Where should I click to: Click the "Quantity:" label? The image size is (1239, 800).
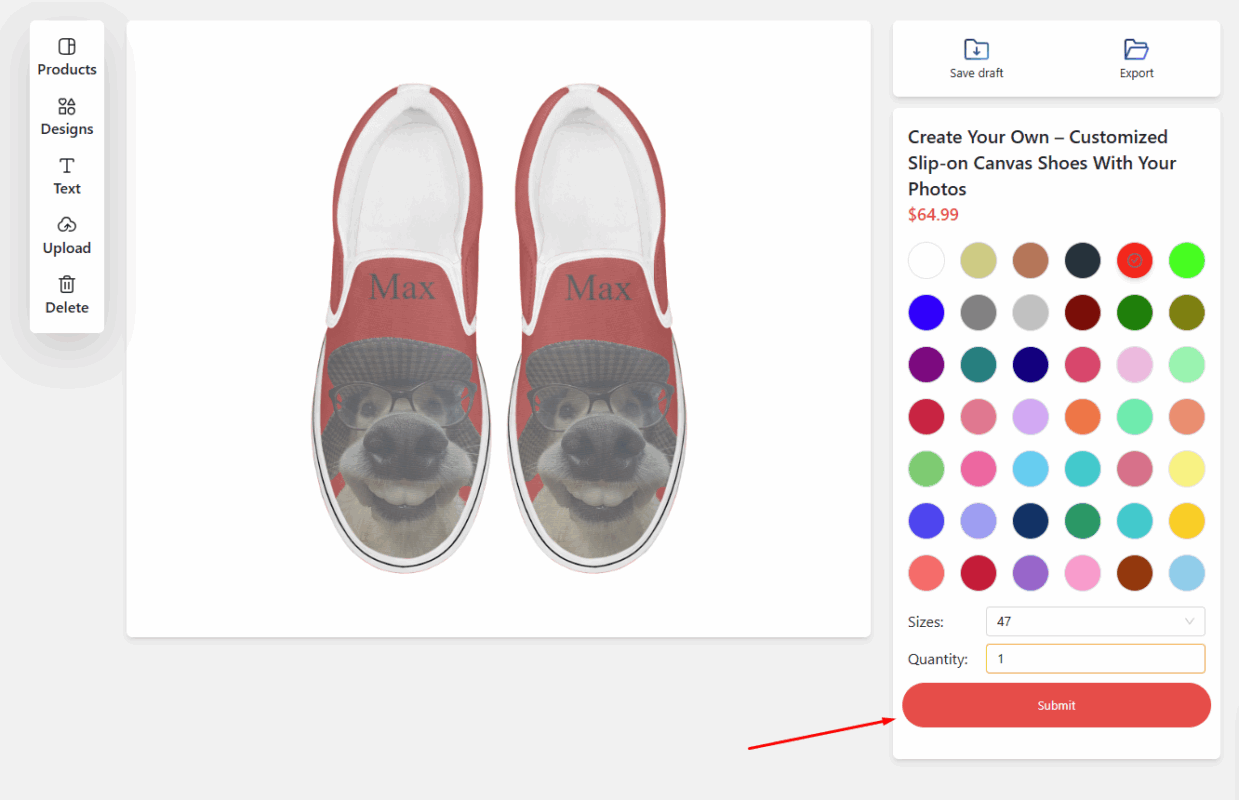[x=938, y=659]
